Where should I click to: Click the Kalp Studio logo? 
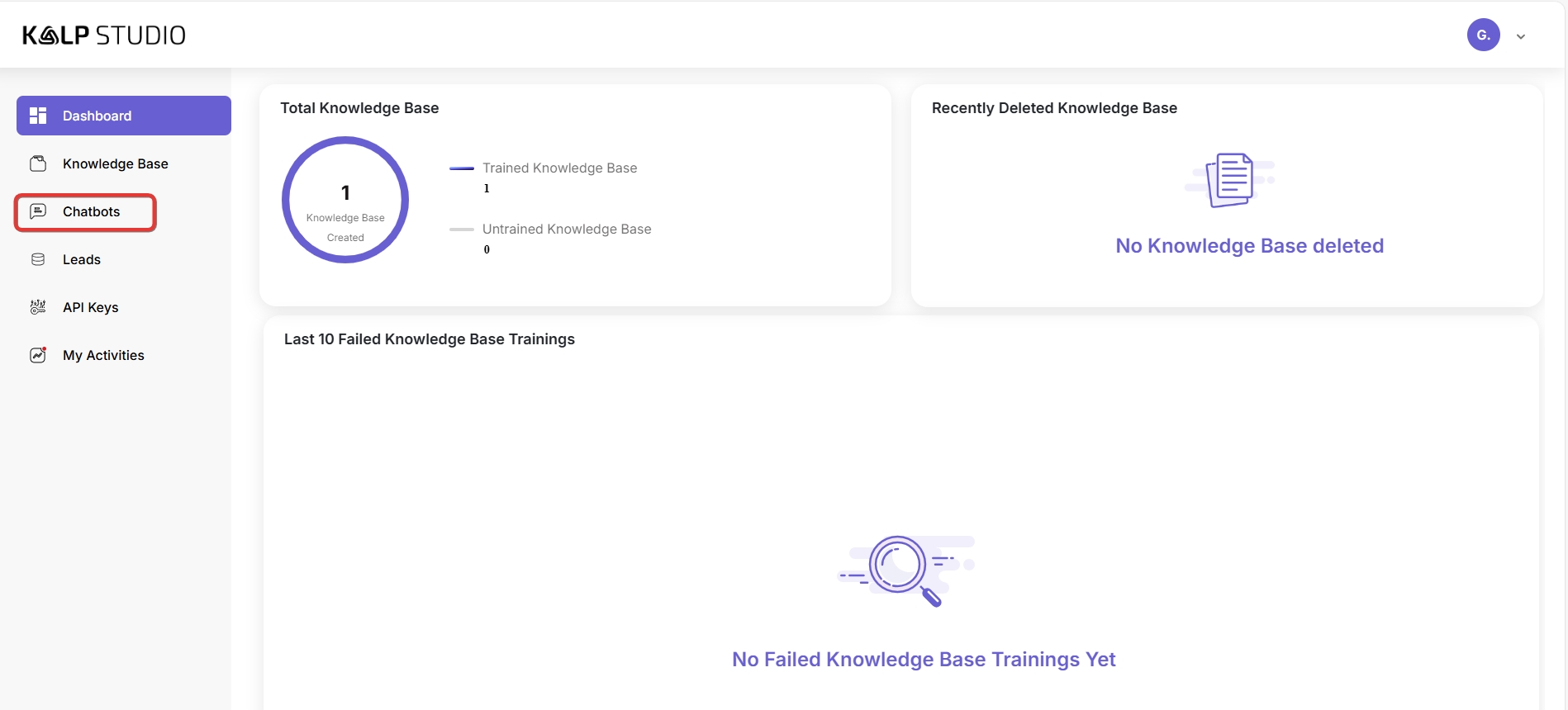[104, 35]
